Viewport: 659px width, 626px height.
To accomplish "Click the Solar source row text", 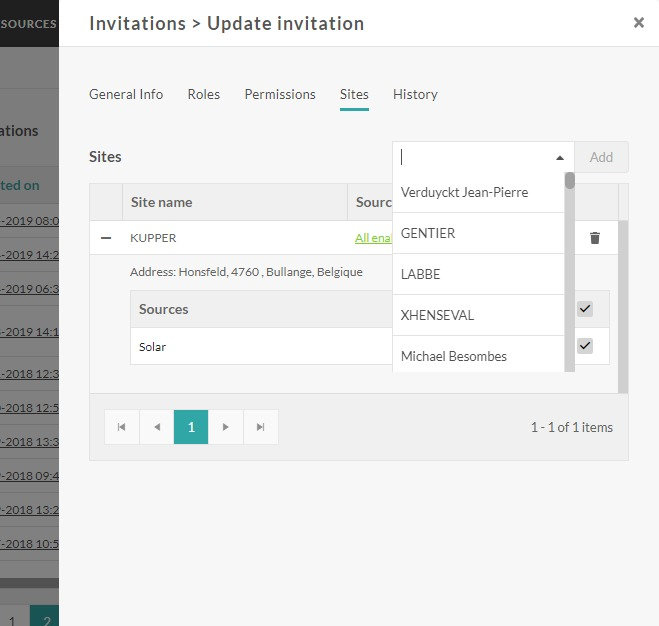I will click(x=152, y=347).
